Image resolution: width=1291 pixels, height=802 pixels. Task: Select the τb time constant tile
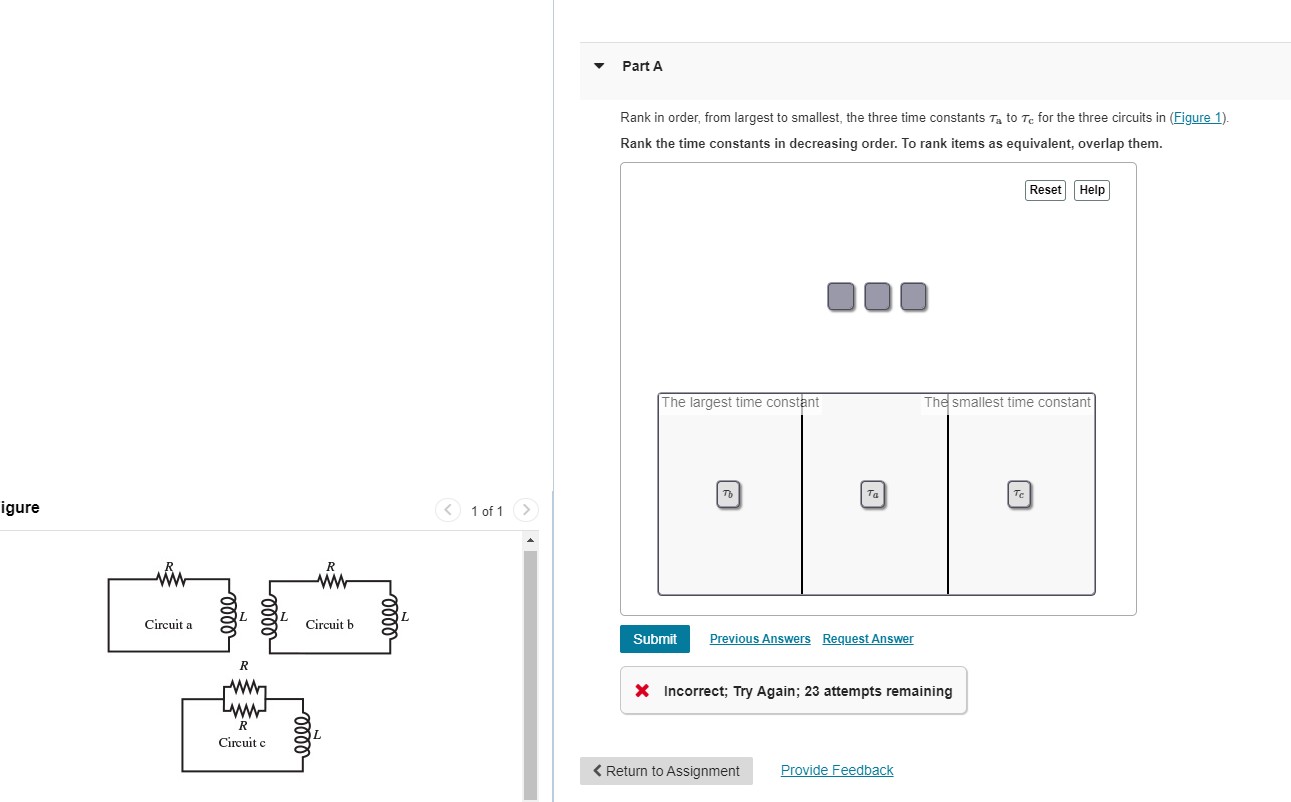coord(729,493)
